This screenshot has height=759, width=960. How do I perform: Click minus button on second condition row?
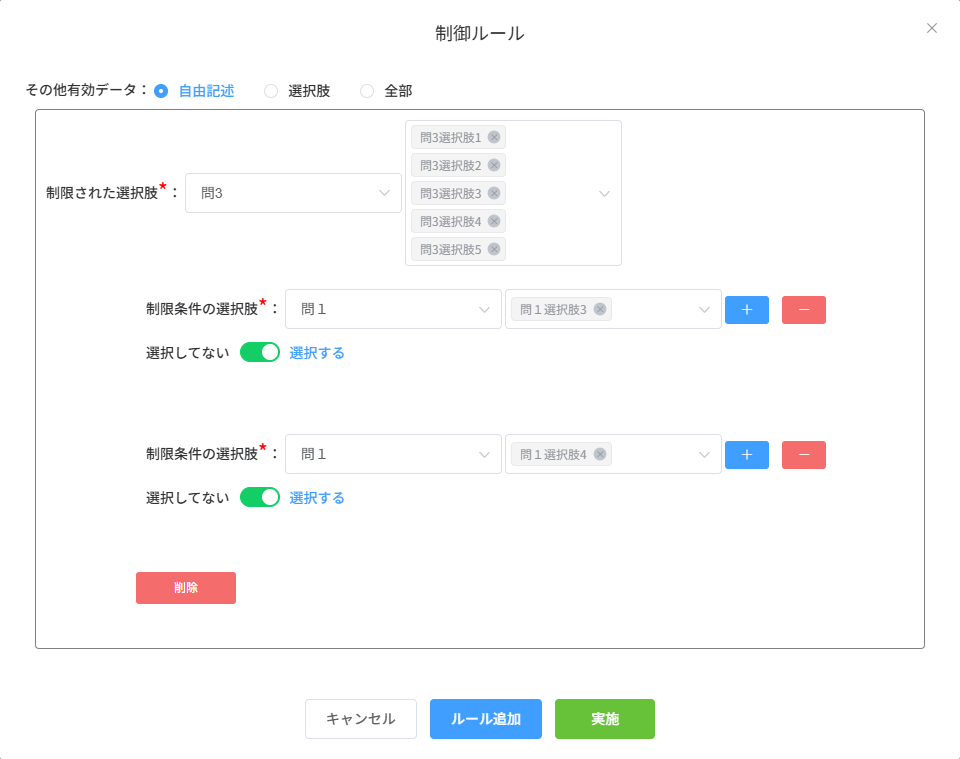[x=803, y=455]
